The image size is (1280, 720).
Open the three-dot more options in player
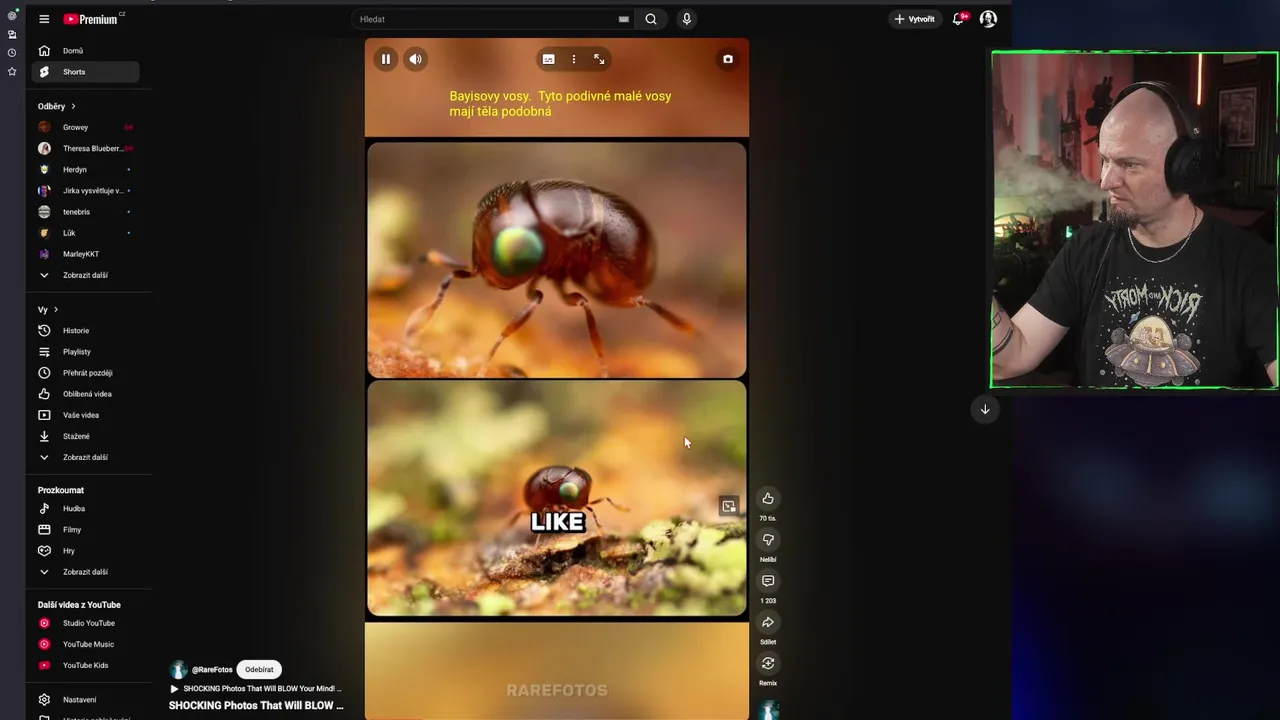(573, 59)
